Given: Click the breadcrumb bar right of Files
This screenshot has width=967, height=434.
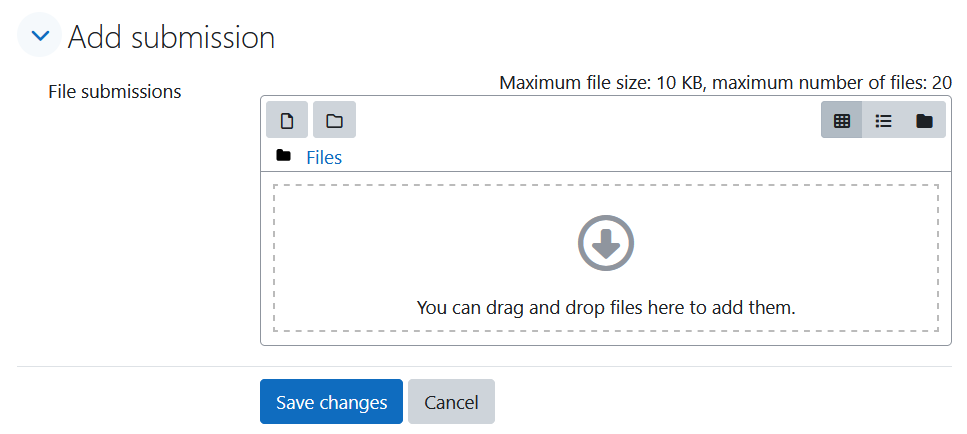Looking at the screenshot, I should [641, 158].
